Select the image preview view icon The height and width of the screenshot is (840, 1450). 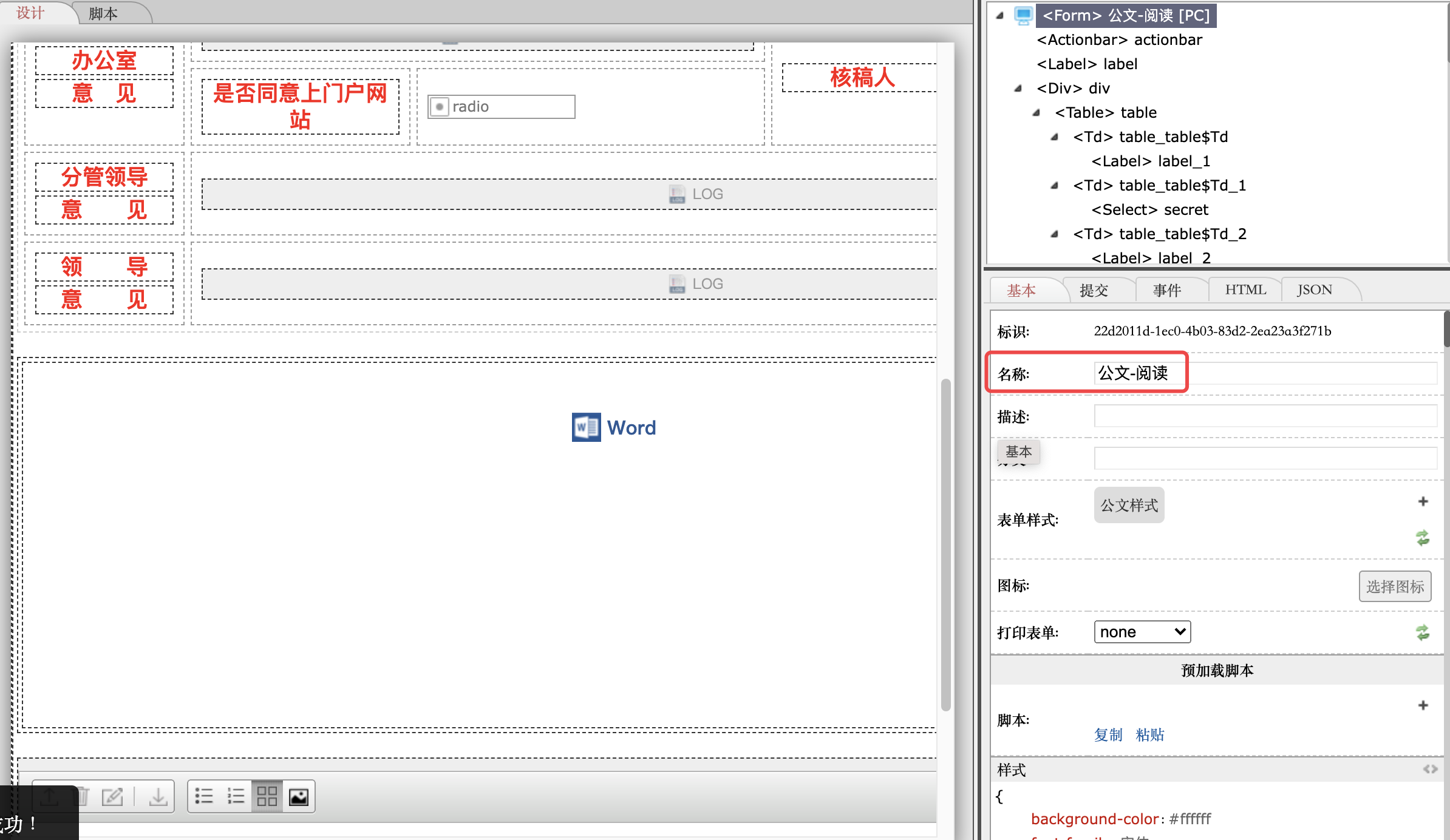click(299, 796)
